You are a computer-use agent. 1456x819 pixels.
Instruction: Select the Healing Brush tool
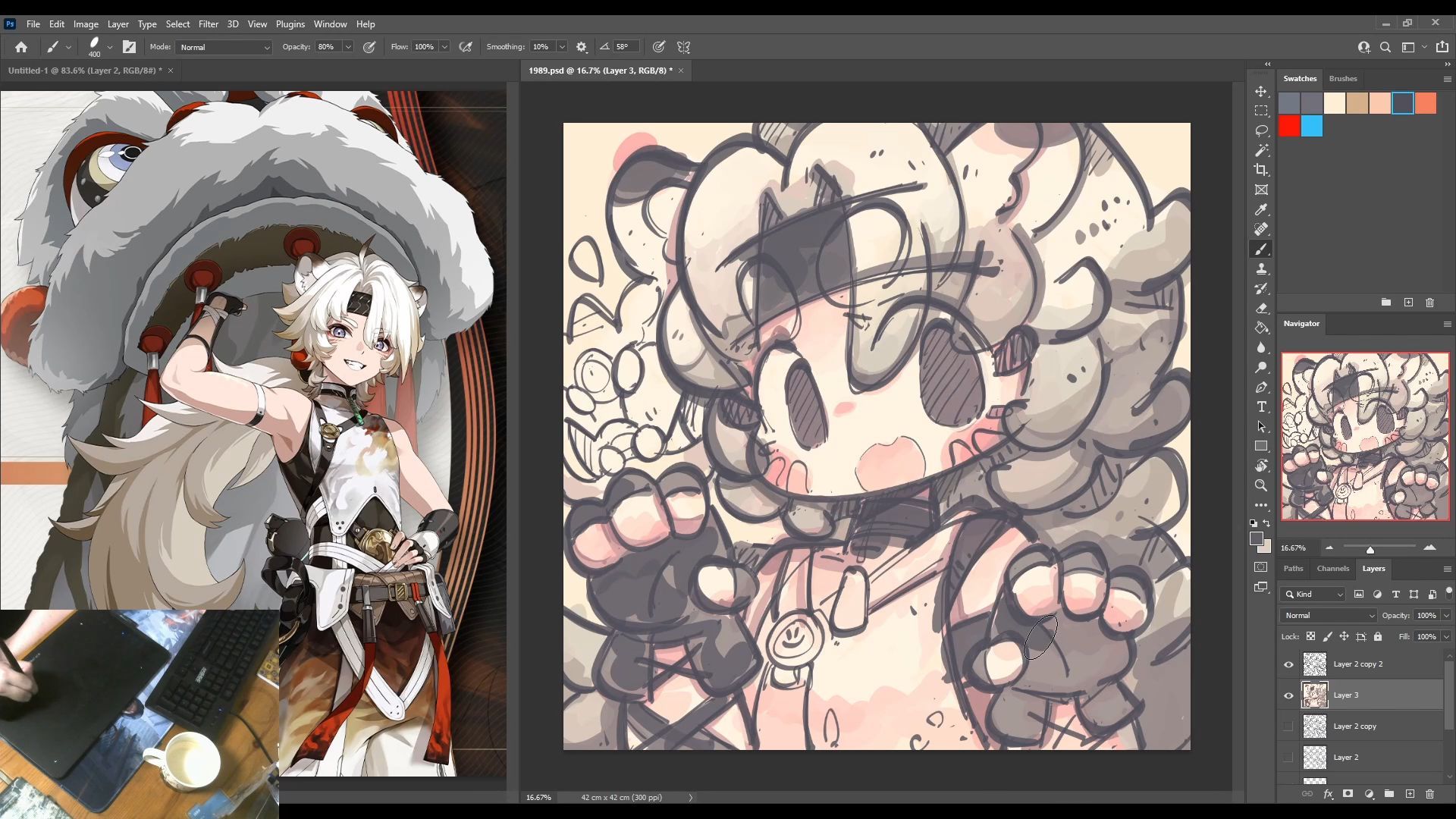pyautogui.click(x=1261, y=229)
